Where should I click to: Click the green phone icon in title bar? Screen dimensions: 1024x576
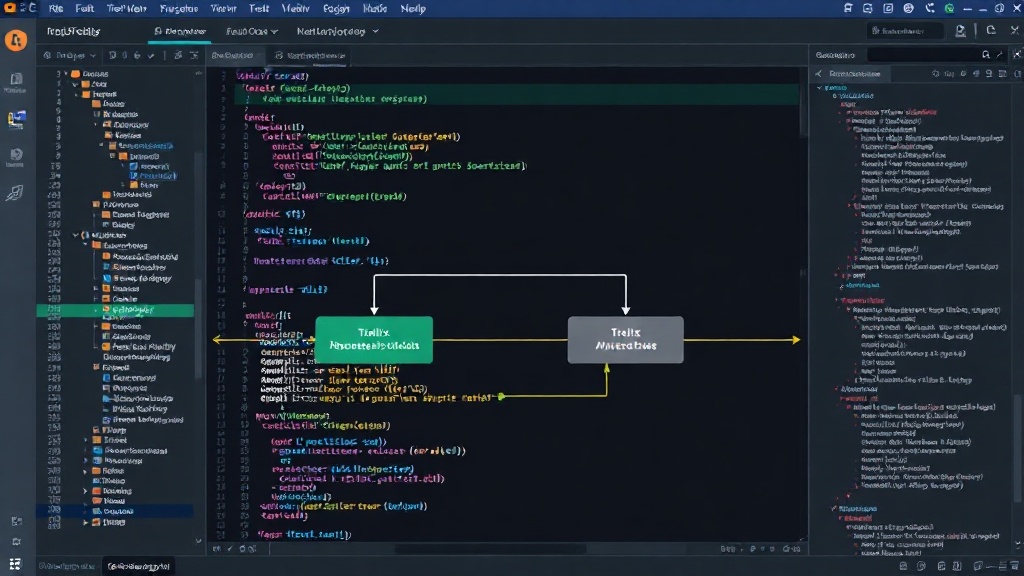point(949,8)
